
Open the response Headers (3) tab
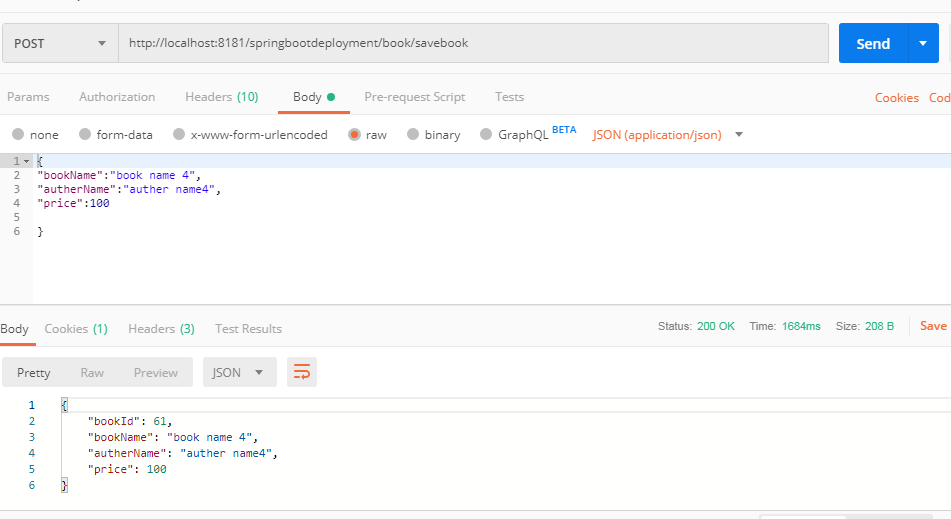coord(161,329)
